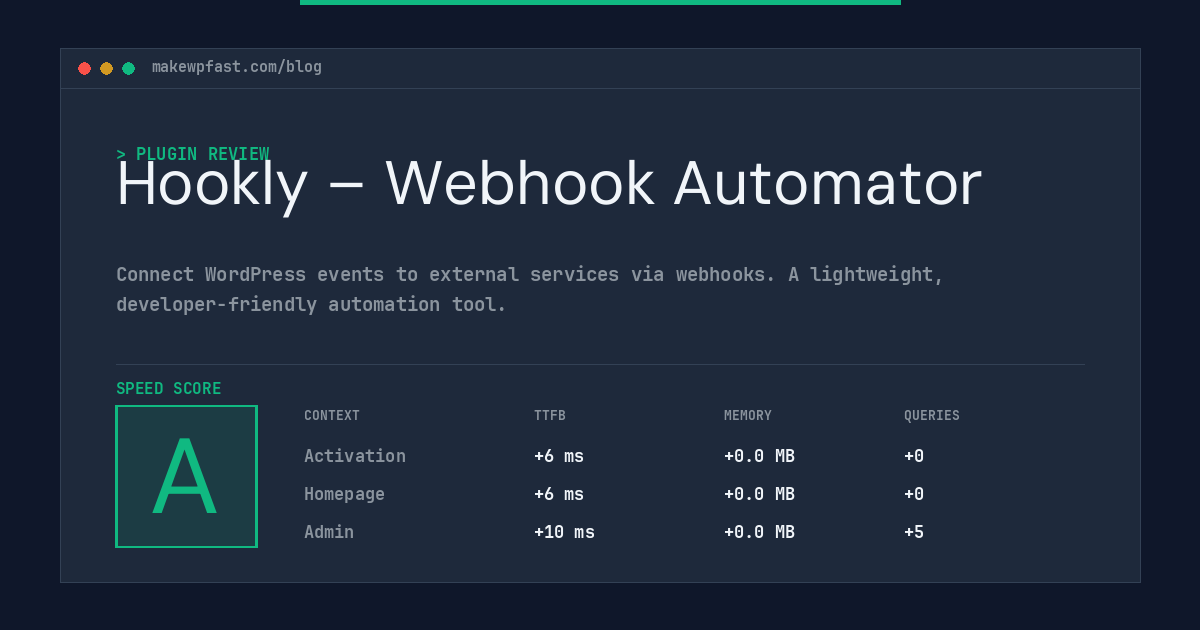This screenshot has width=1200, height=630.
Task: Click the red close dot
Action: 84,68
